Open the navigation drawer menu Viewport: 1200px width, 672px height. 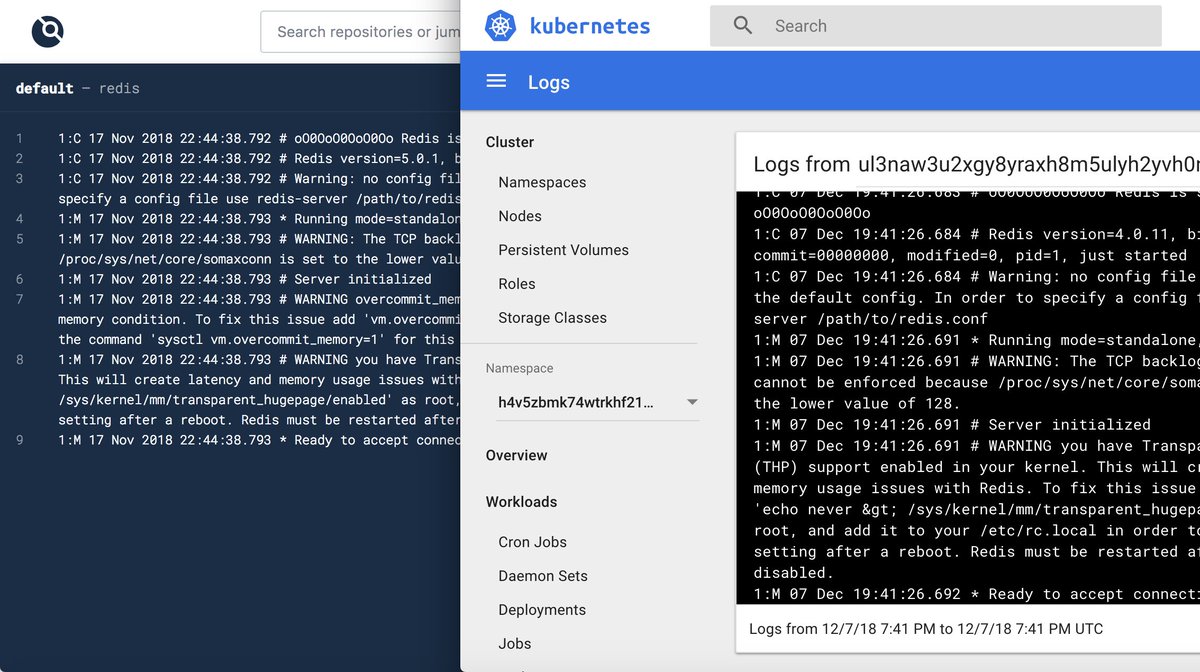coord(497,82)
